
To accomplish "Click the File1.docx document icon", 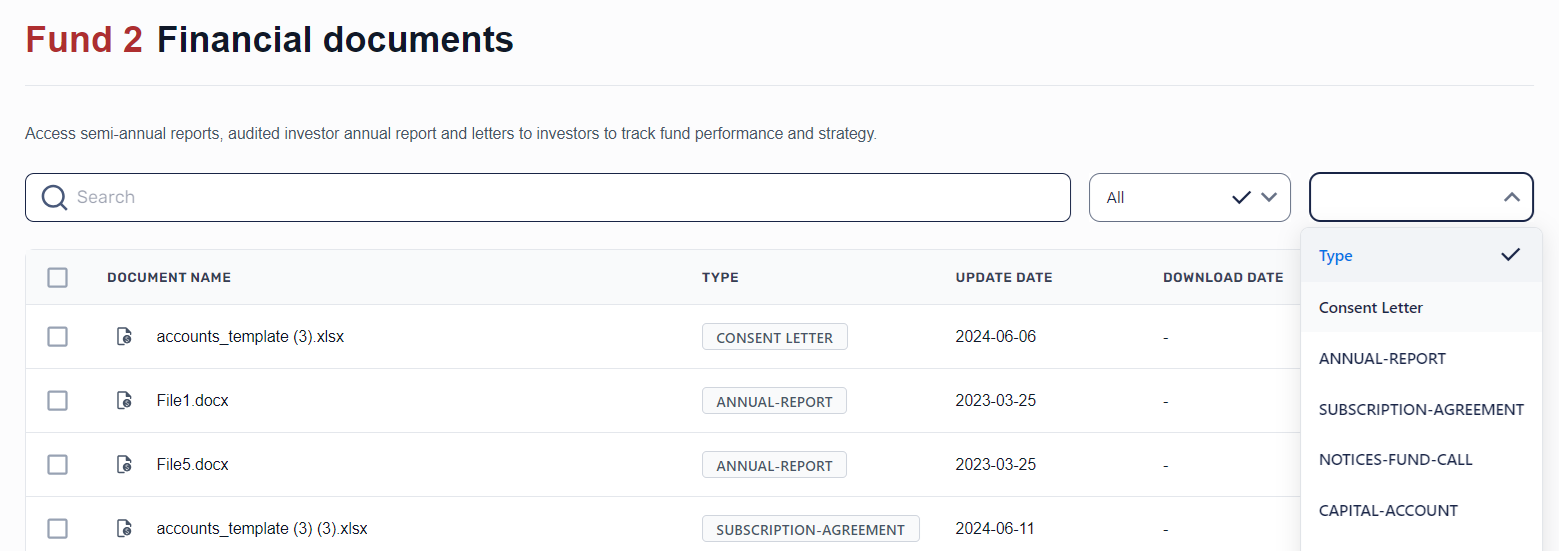I will click(124, 401).
